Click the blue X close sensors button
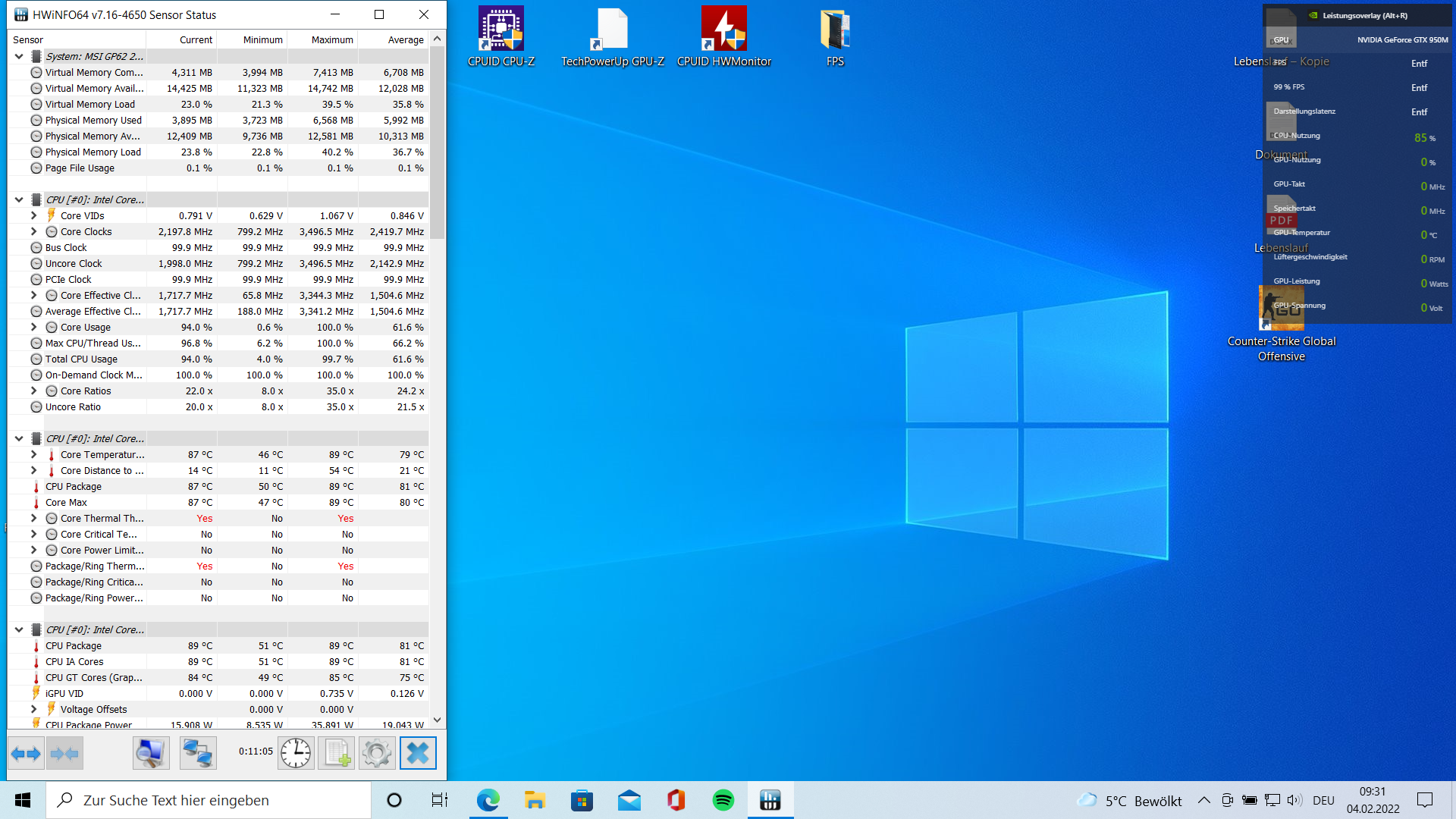1456x819 pixels. pos(418,754)
